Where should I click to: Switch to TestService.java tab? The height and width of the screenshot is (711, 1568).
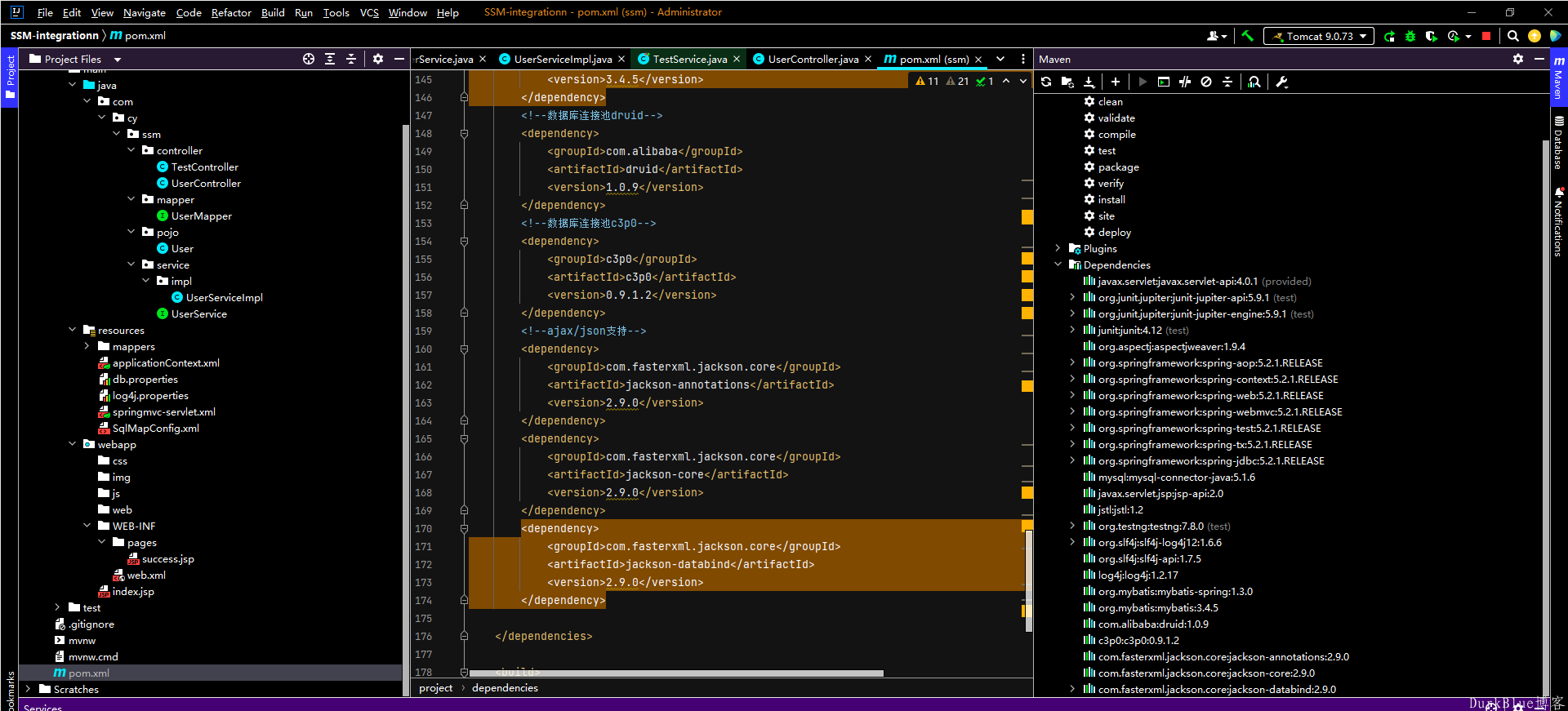[x=689, y=59]
